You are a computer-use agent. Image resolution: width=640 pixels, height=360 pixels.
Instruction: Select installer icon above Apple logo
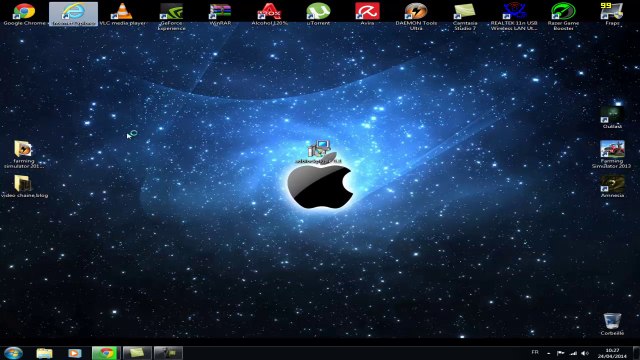(x=319, y=152)
